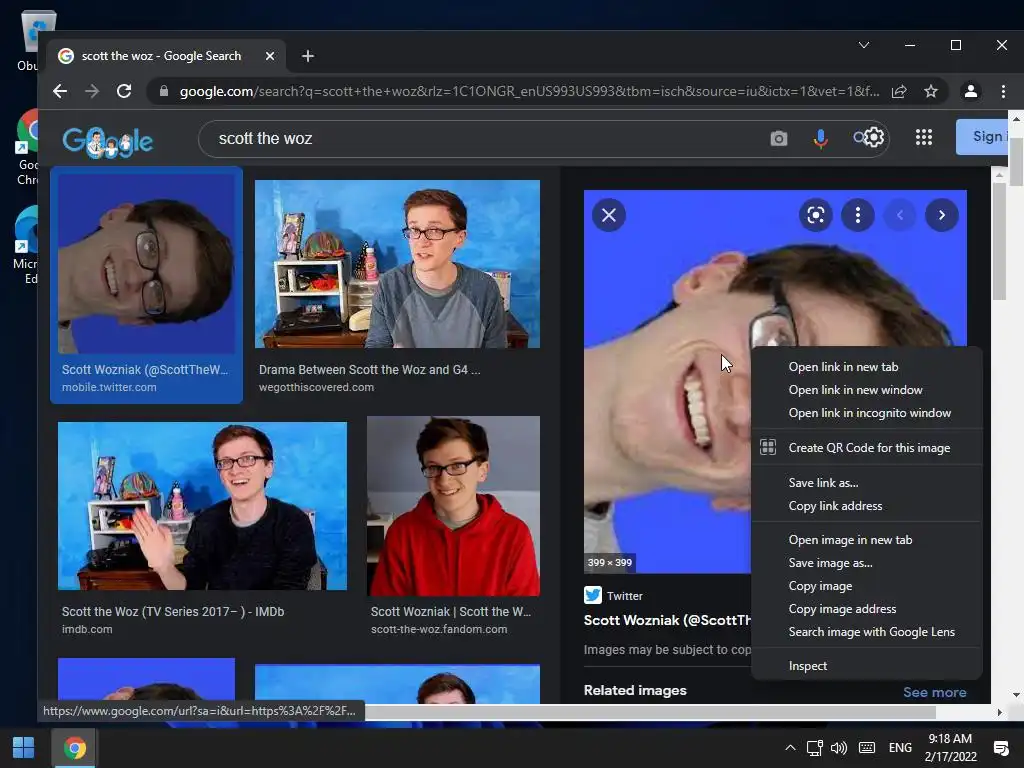Click the horizontal scrollbar at page bottom
1024x768 pixels.
(x=650, y=712)
